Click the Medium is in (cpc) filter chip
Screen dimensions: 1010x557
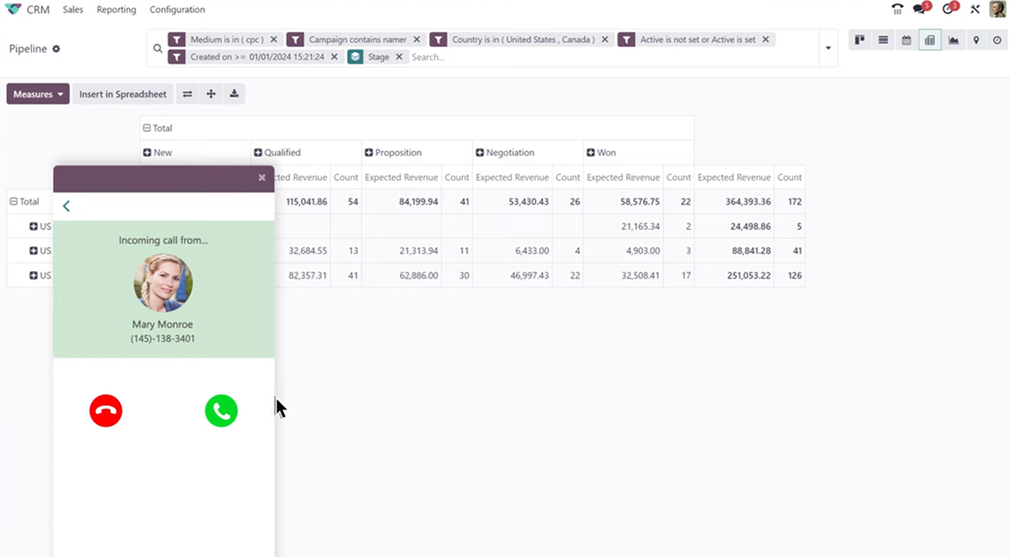click(227, 39)
